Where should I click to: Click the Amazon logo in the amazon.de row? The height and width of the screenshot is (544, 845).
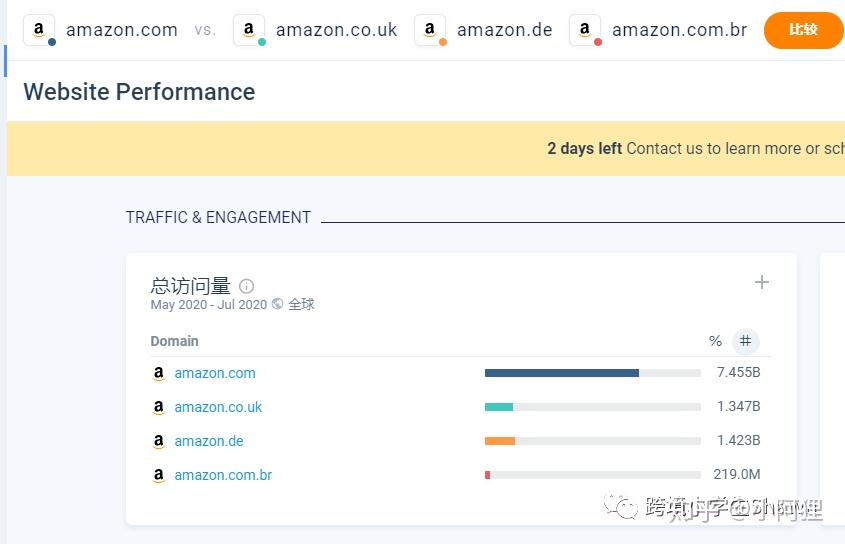158,441
